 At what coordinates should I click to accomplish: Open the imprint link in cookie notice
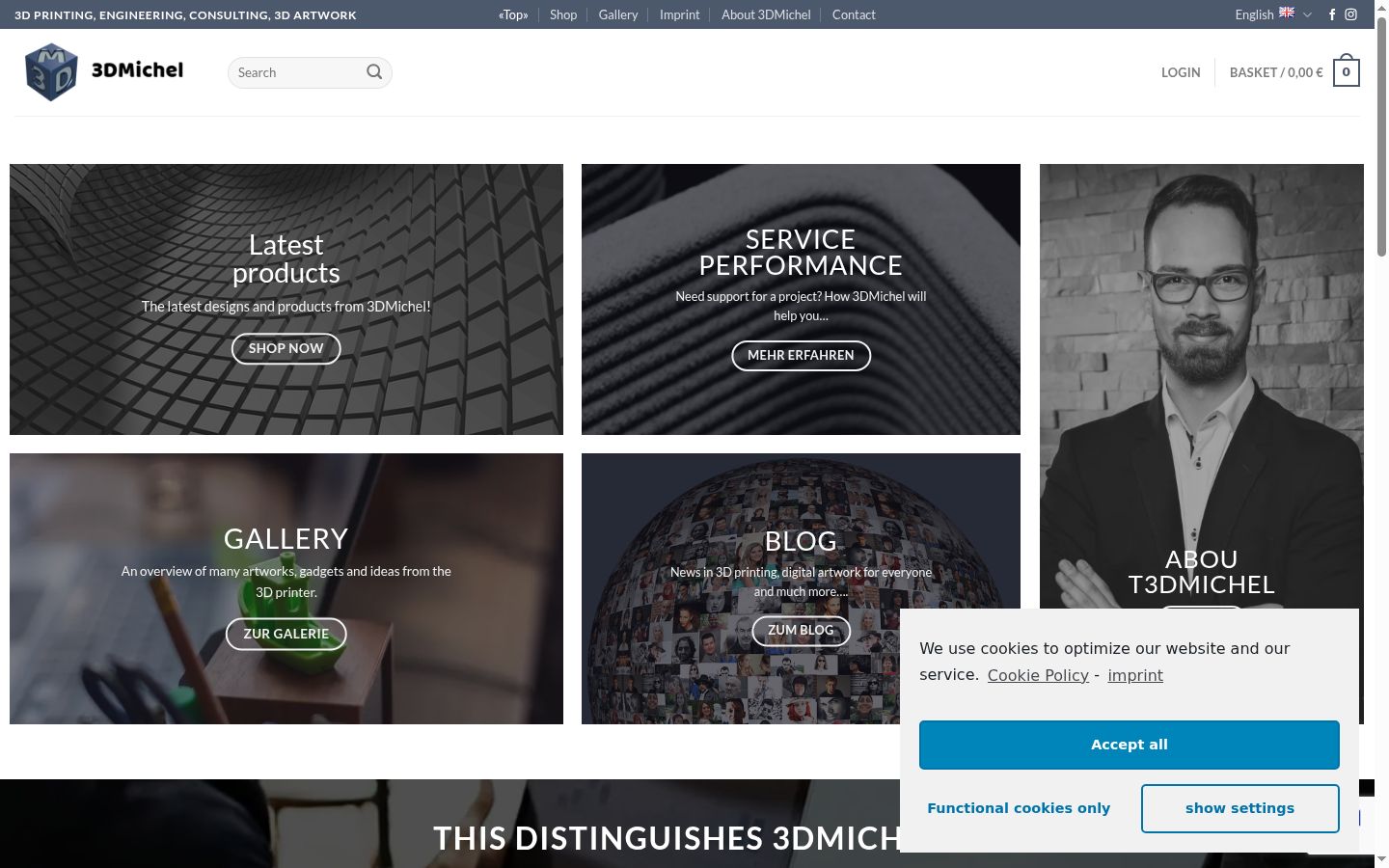pos(1135,675)
